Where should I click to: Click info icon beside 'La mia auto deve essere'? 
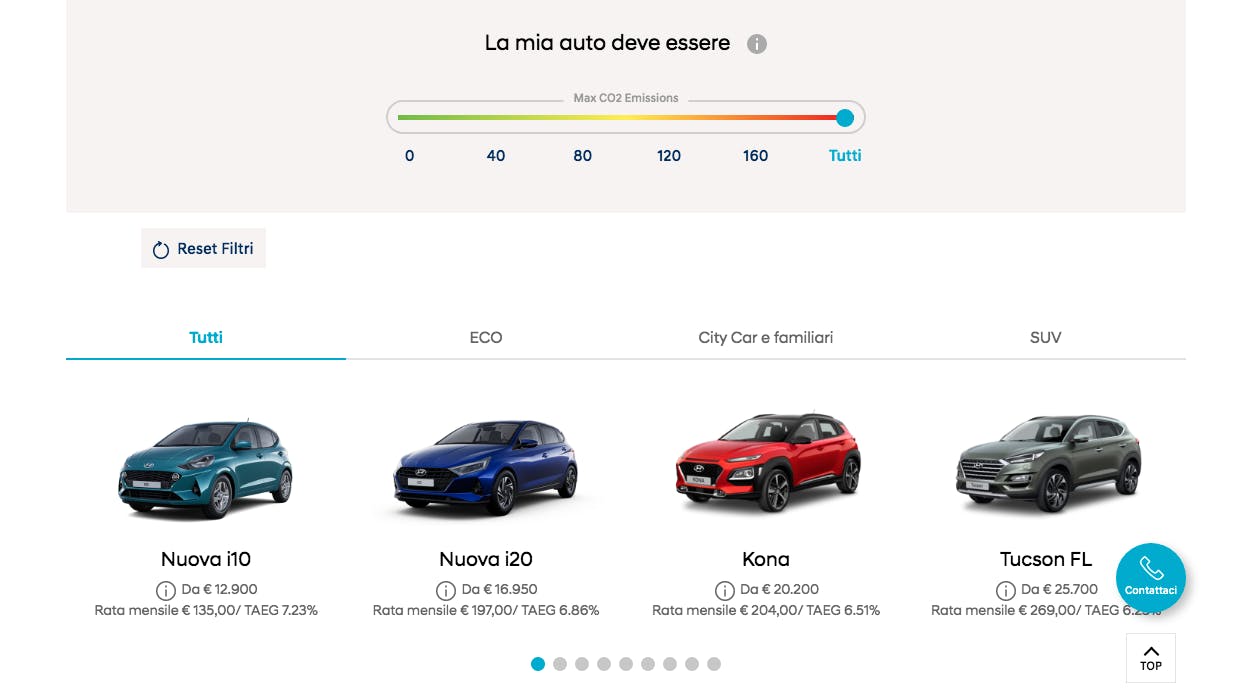[757, 44]
